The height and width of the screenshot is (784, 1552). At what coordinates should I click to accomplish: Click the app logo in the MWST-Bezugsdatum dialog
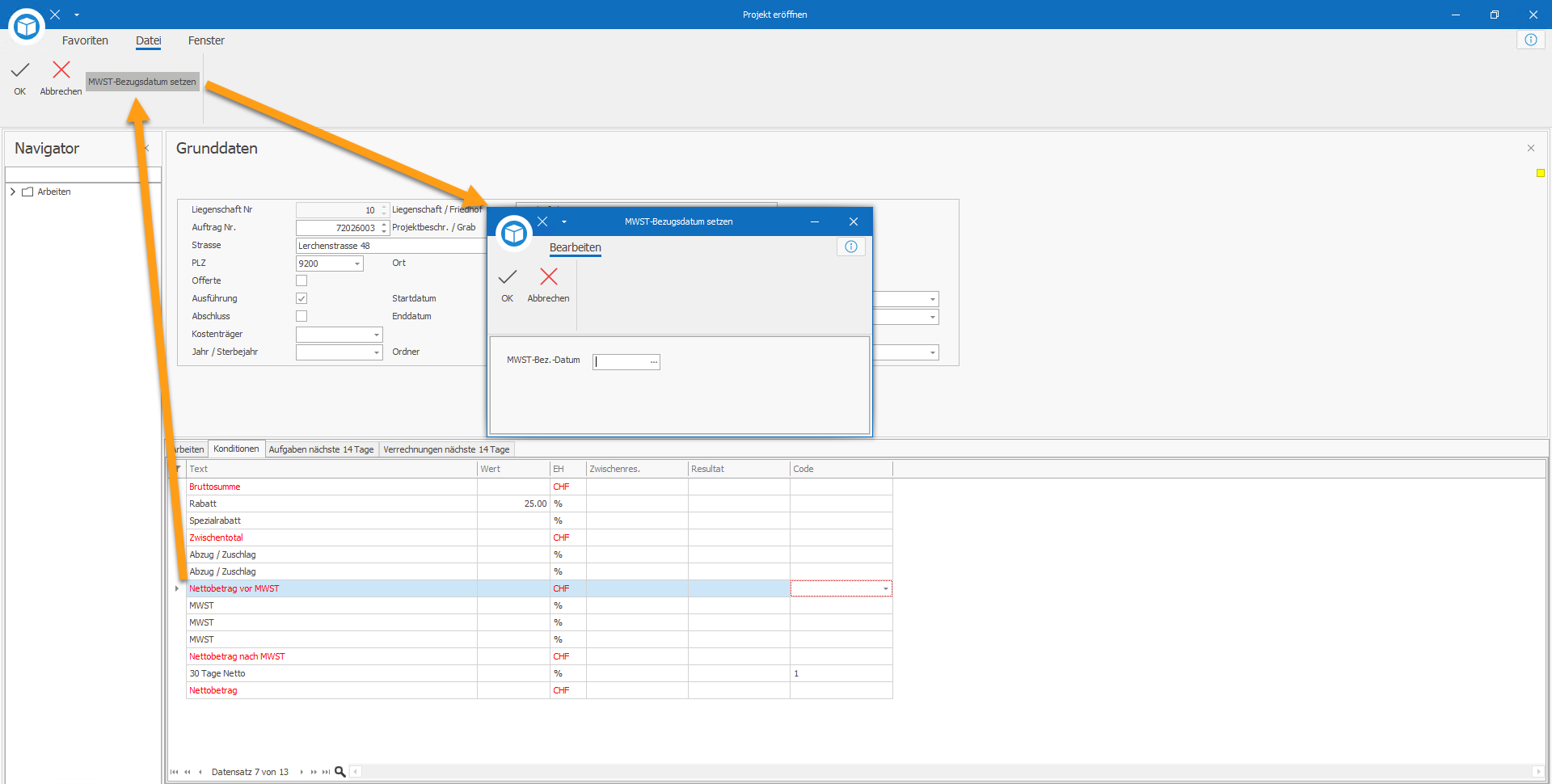(514, 234)
